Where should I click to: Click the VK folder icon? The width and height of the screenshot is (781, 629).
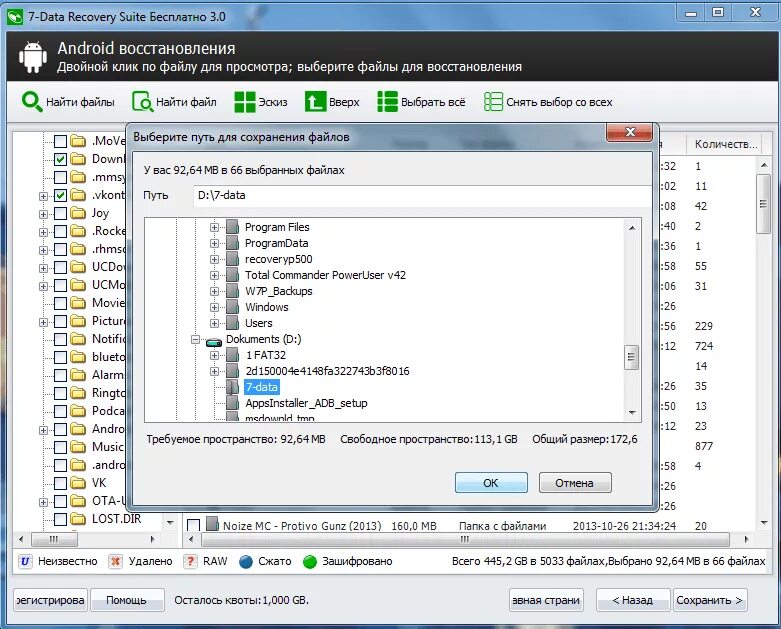pyautogui.click(x=78, y=483)
